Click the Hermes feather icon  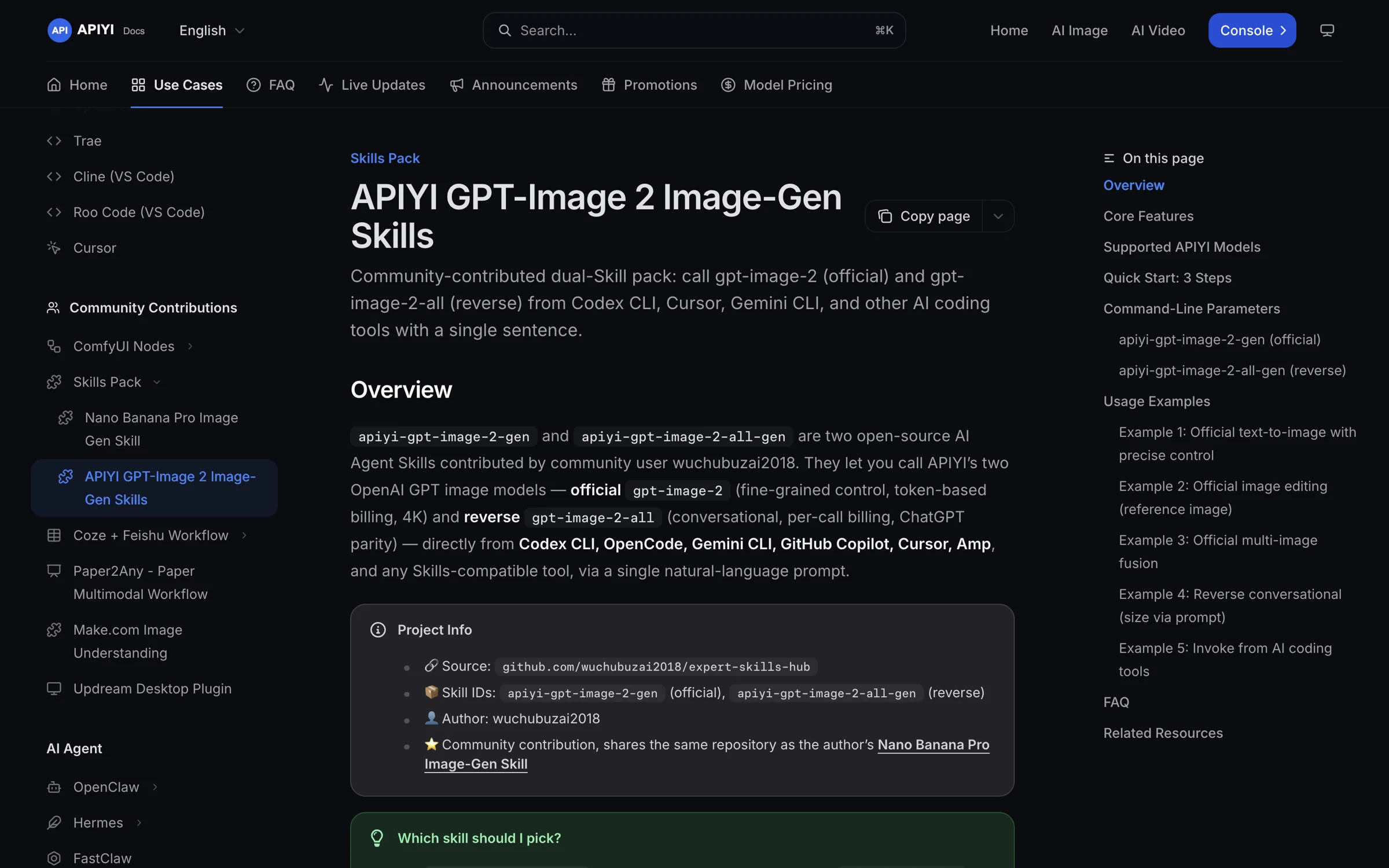pos(54,823)
